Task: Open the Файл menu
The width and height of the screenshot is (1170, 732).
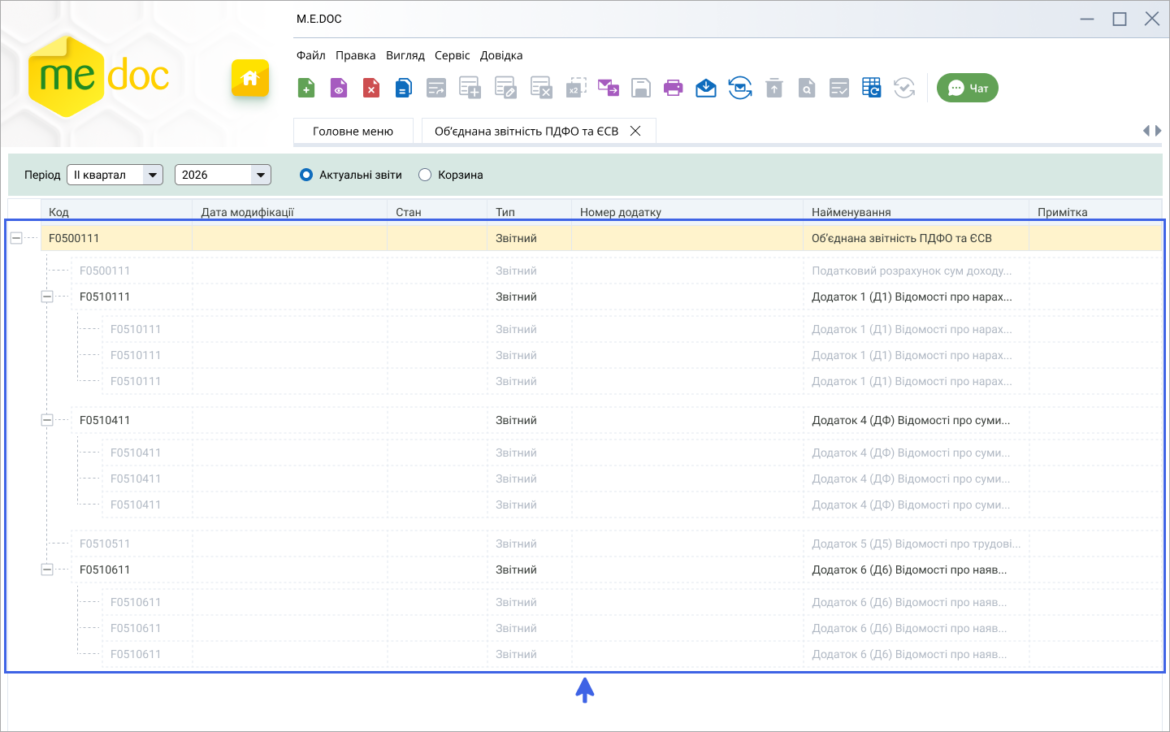Action: (x=310, y=55)
